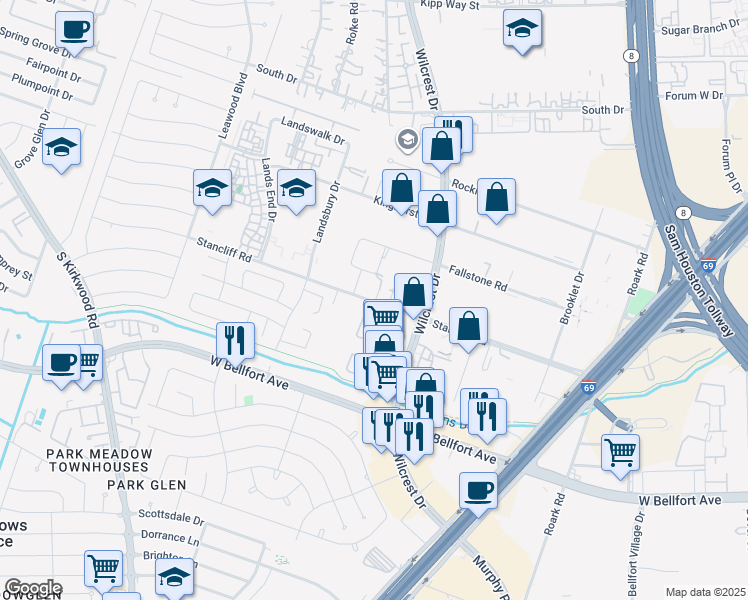Open the shopping bag marker on Fallstone Rd
The image size is (748, 600).
pyautogui.click(x=413, y=293)
